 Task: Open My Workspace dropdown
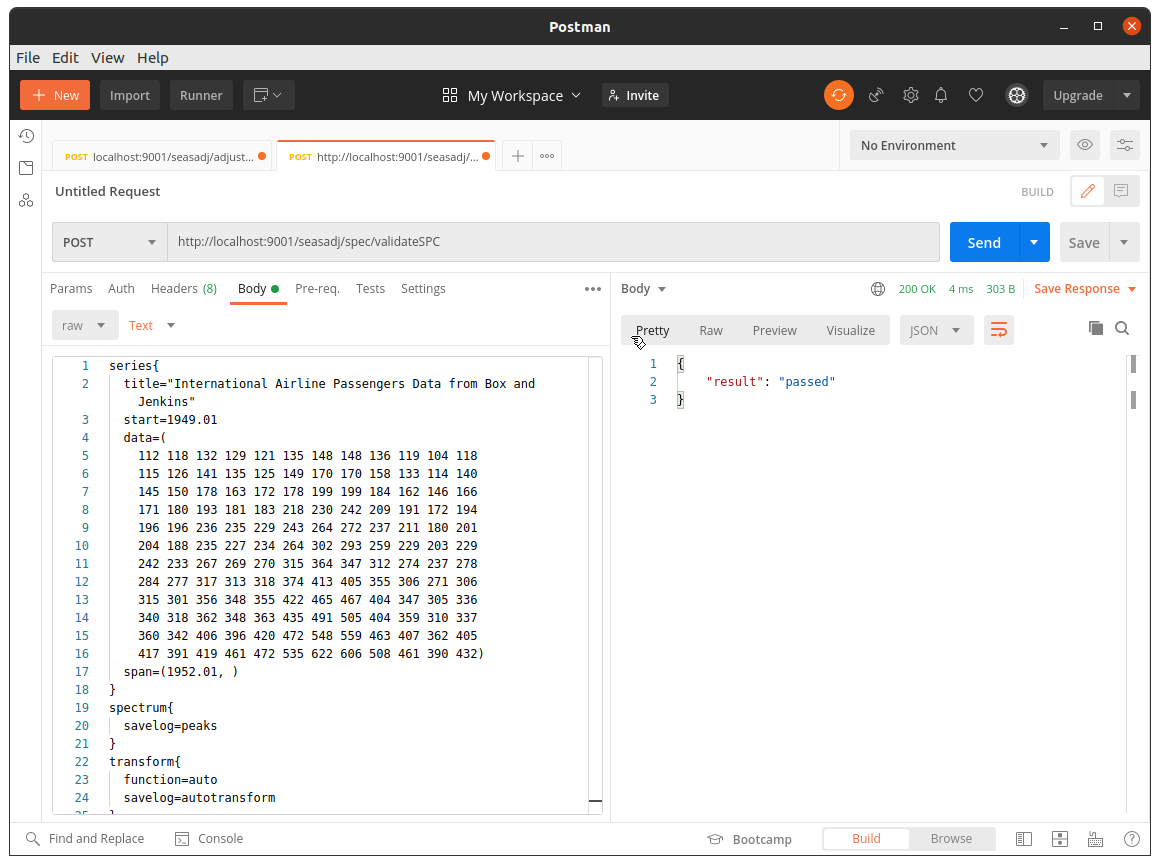pyautogui.click(x=512, y=95)
